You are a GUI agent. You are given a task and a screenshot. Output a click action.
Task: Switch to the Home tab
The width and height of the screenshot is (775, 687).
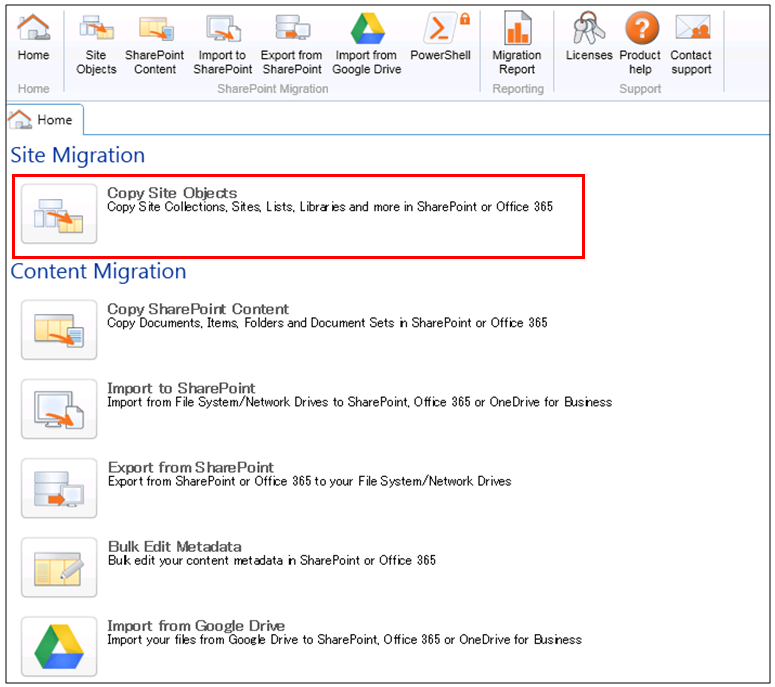coord(44,120)
